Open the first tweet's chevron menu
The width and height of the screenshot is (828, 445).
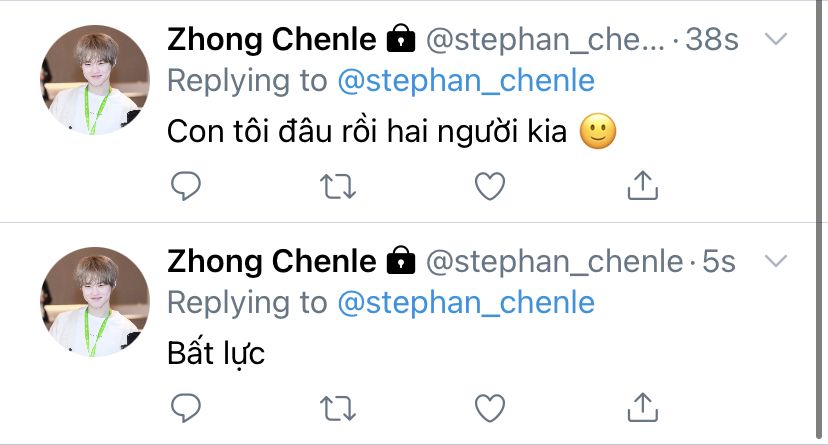tap(778, 40)
